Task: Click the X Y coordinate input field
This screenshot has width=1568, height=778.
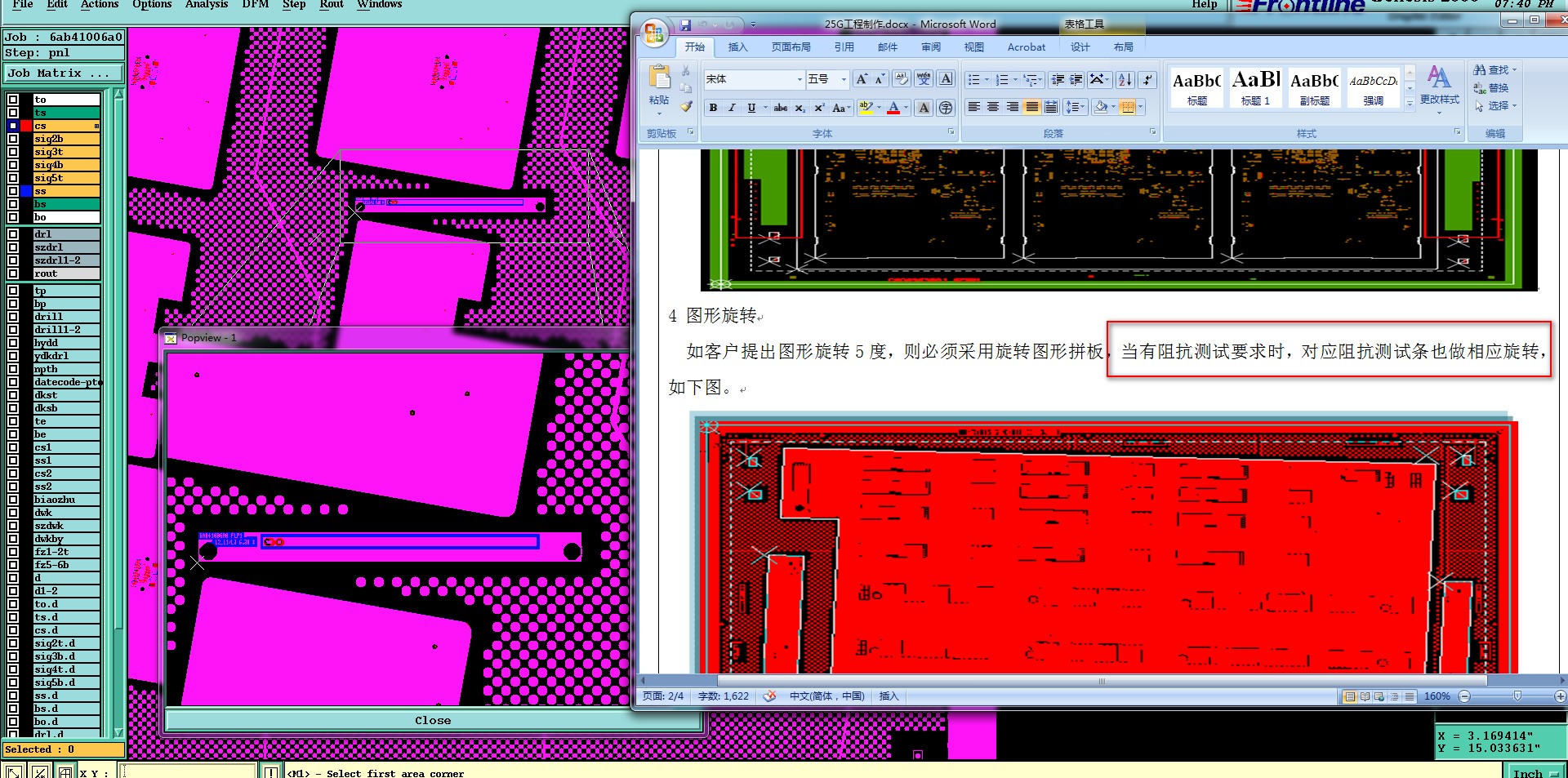Action: coord(189,772)
